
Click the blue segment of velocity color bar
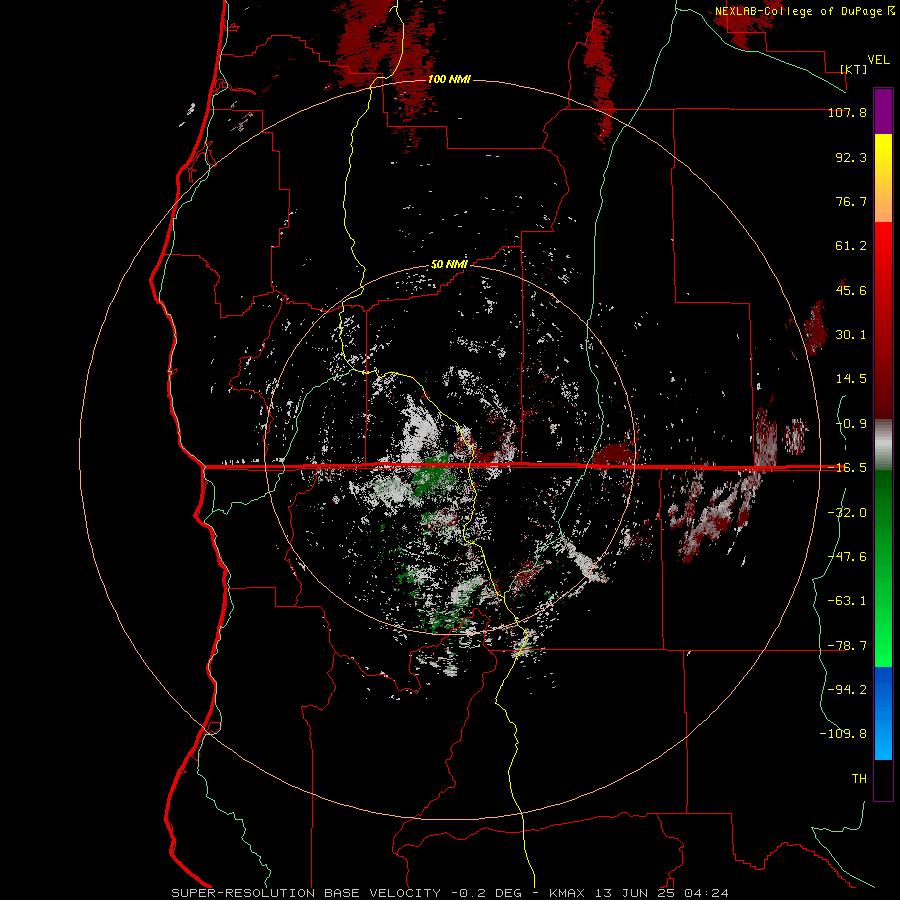click(883, 713)
